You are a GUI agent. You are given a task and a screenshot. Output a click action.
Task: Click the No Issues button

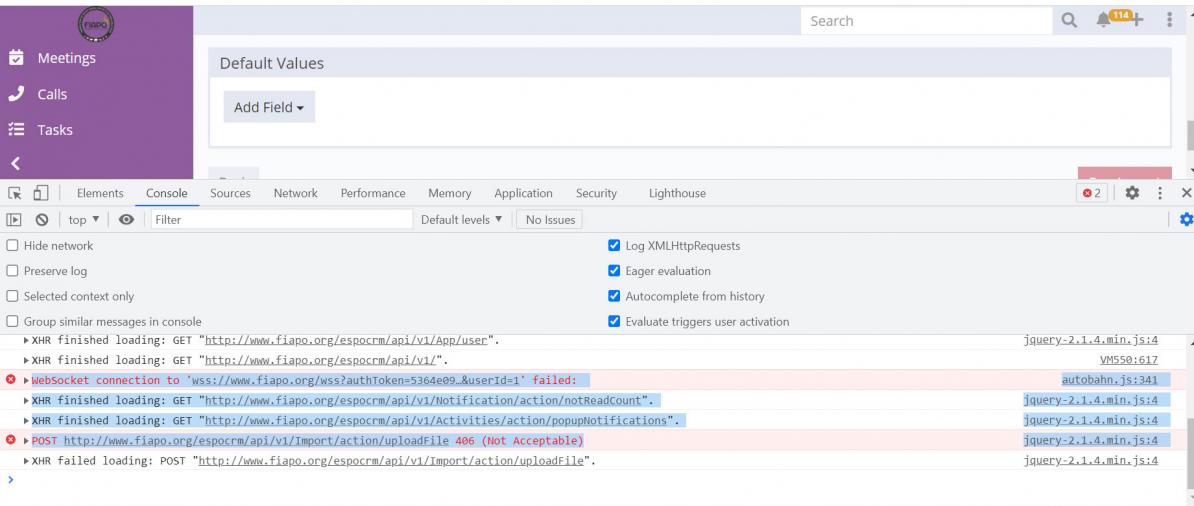(x=550, y=219)
